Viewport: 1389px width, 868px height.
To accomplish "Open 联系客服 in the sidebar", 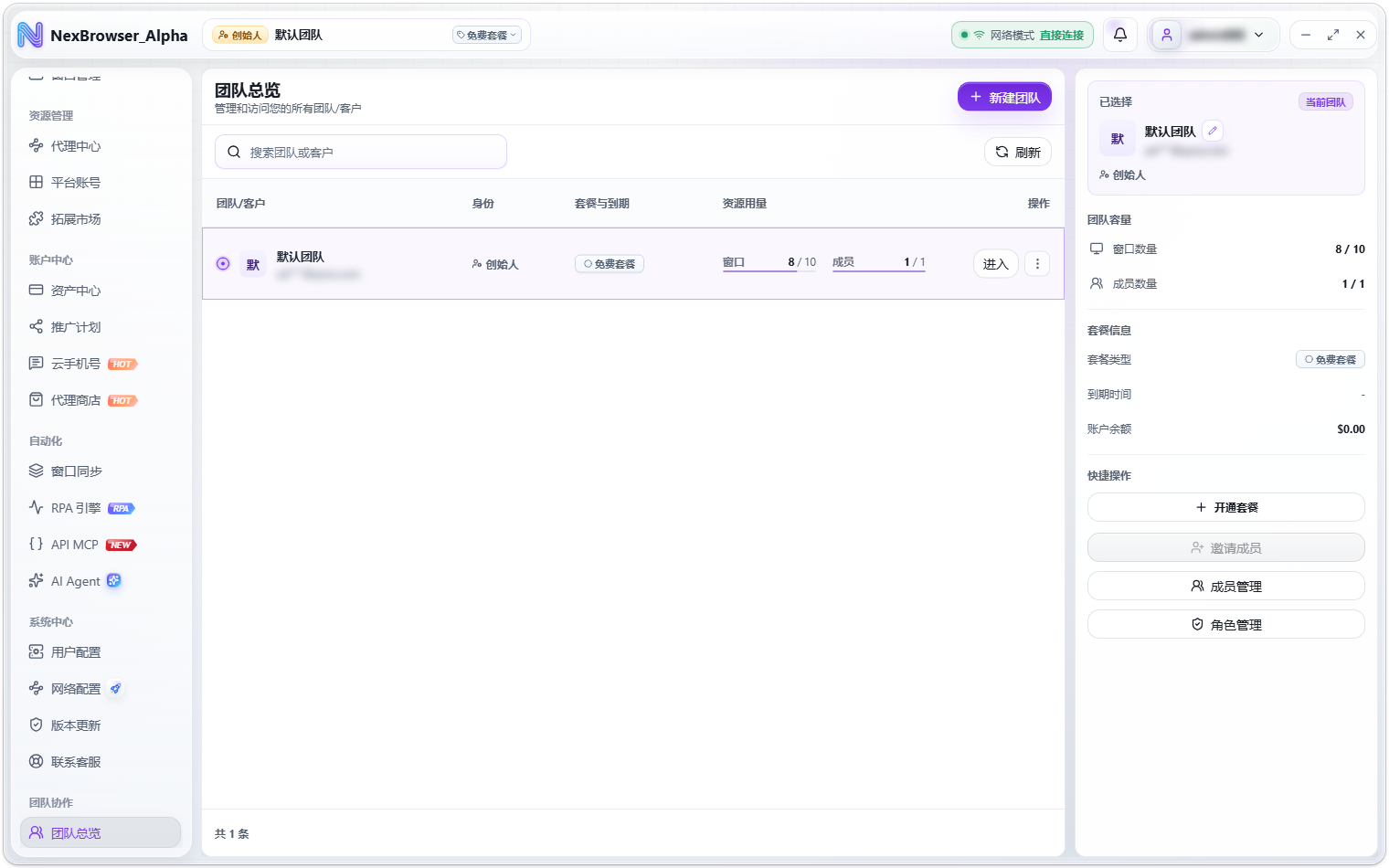I will click(x=101, y=761).
